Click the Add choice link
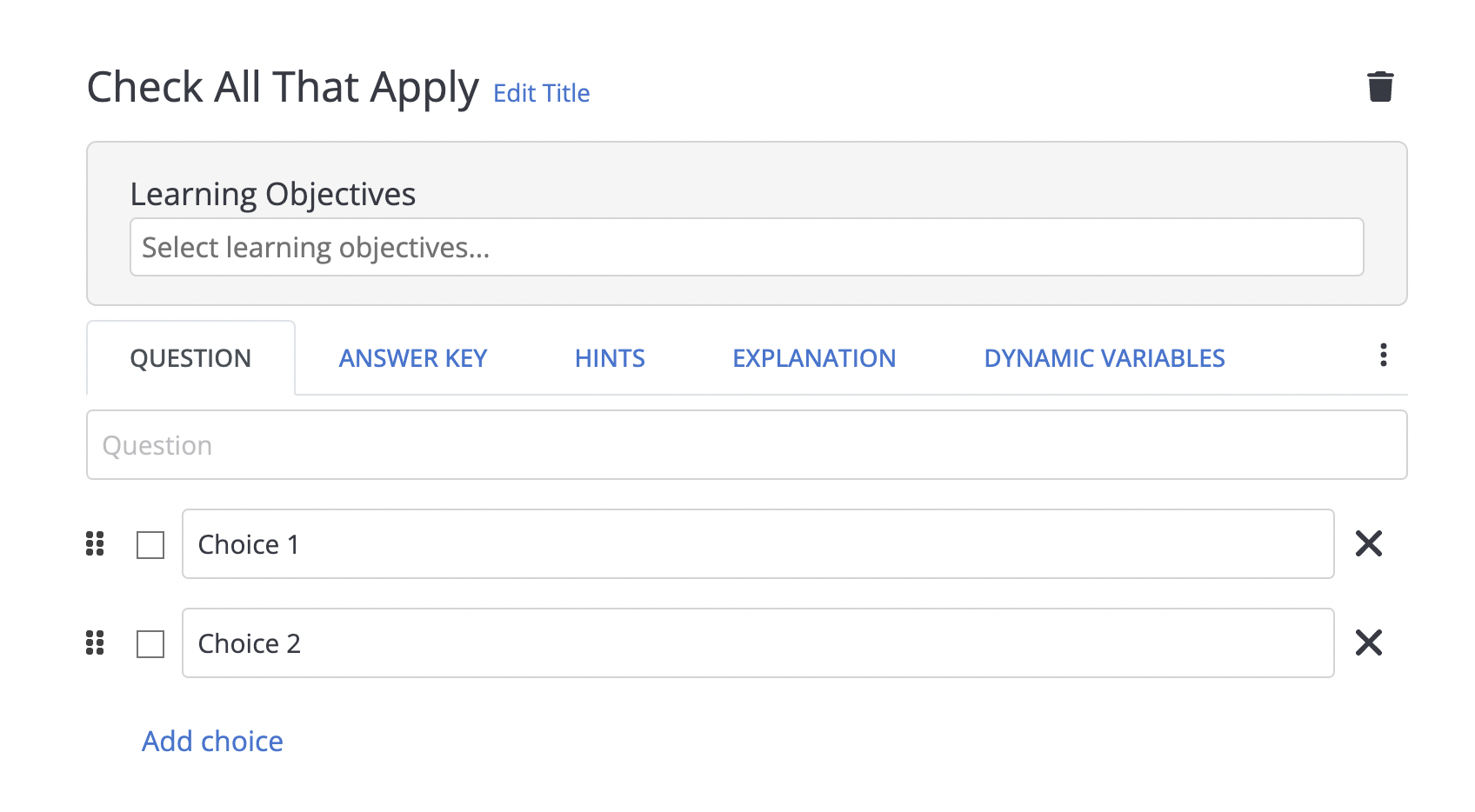Image resolution: width=1475 pixels, height=812 pixels. point(212,741)
